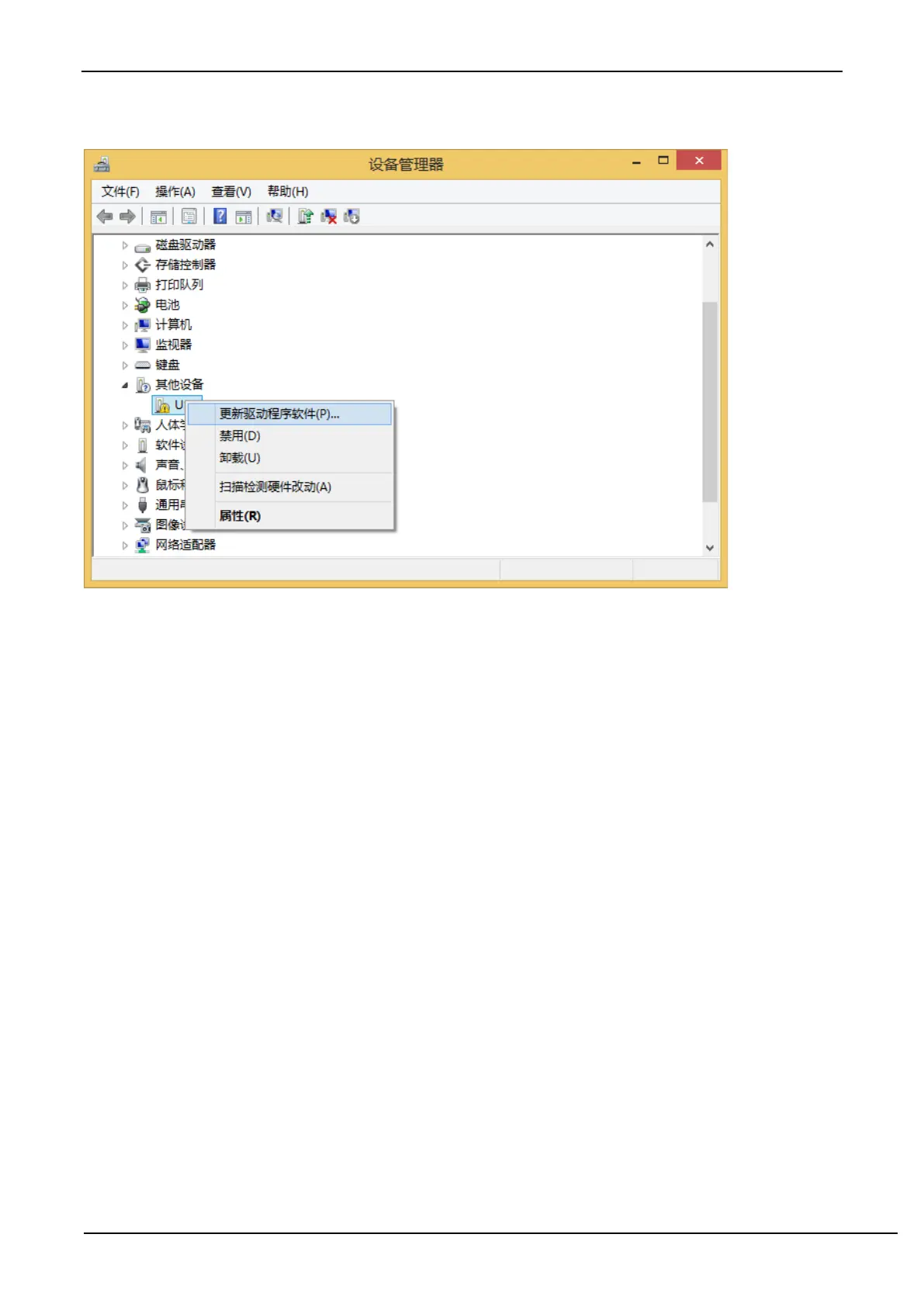Expand the 键盘 node
924x1307 pixels.
(x=125, y=365)
